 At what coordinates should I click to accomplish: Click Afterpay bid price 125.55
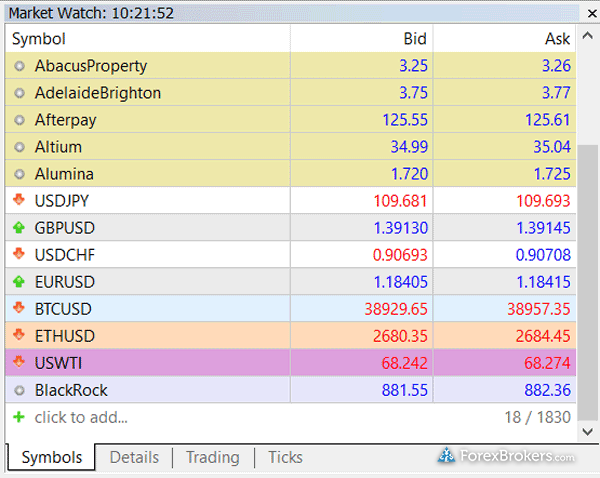point(405,120)
